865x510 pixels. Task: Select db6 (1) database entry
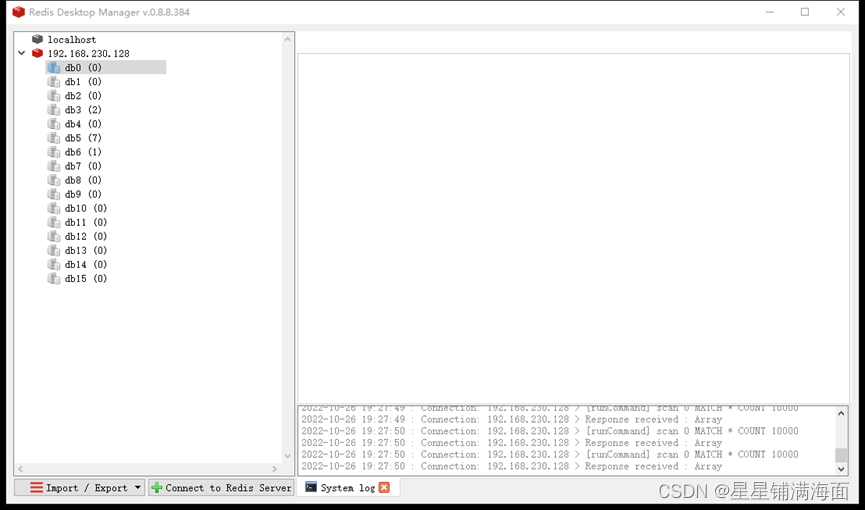[x=83, y=152]
